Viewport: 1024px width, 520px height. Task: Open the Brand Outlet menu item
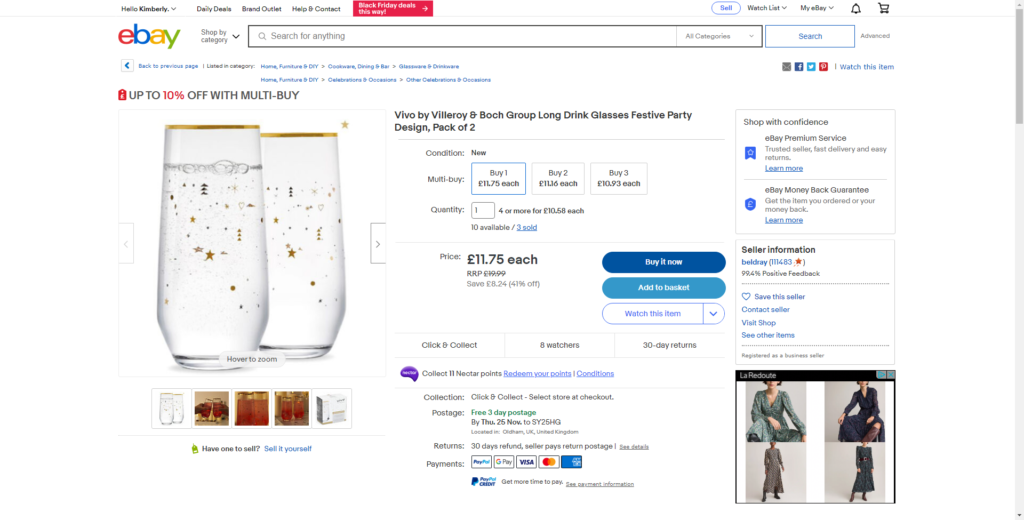[x=261, y=8]
